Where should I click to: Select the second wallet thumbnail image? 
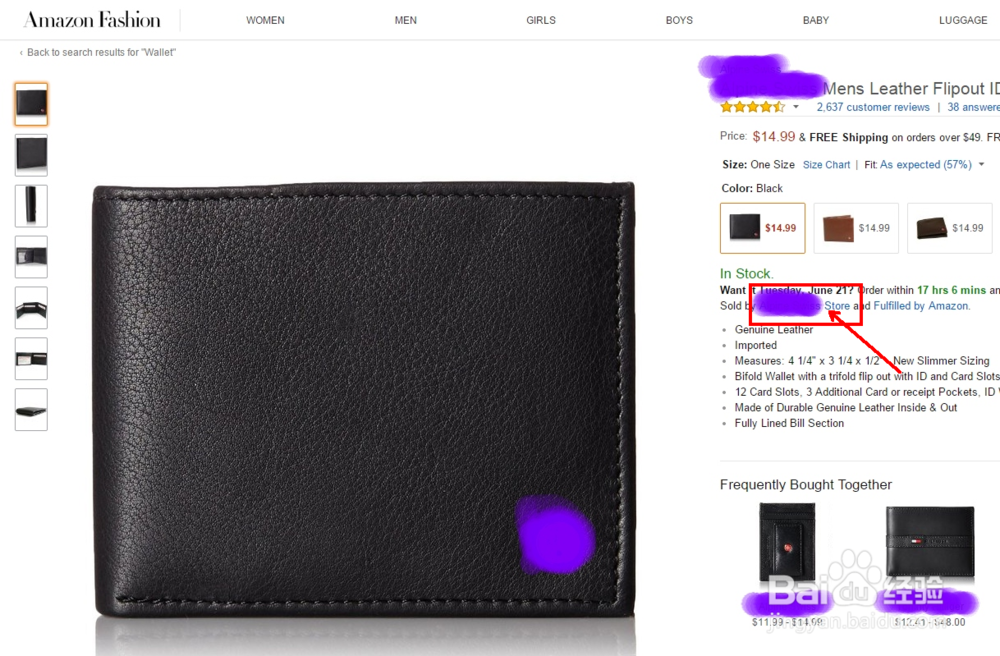click(x=31, y=154)
